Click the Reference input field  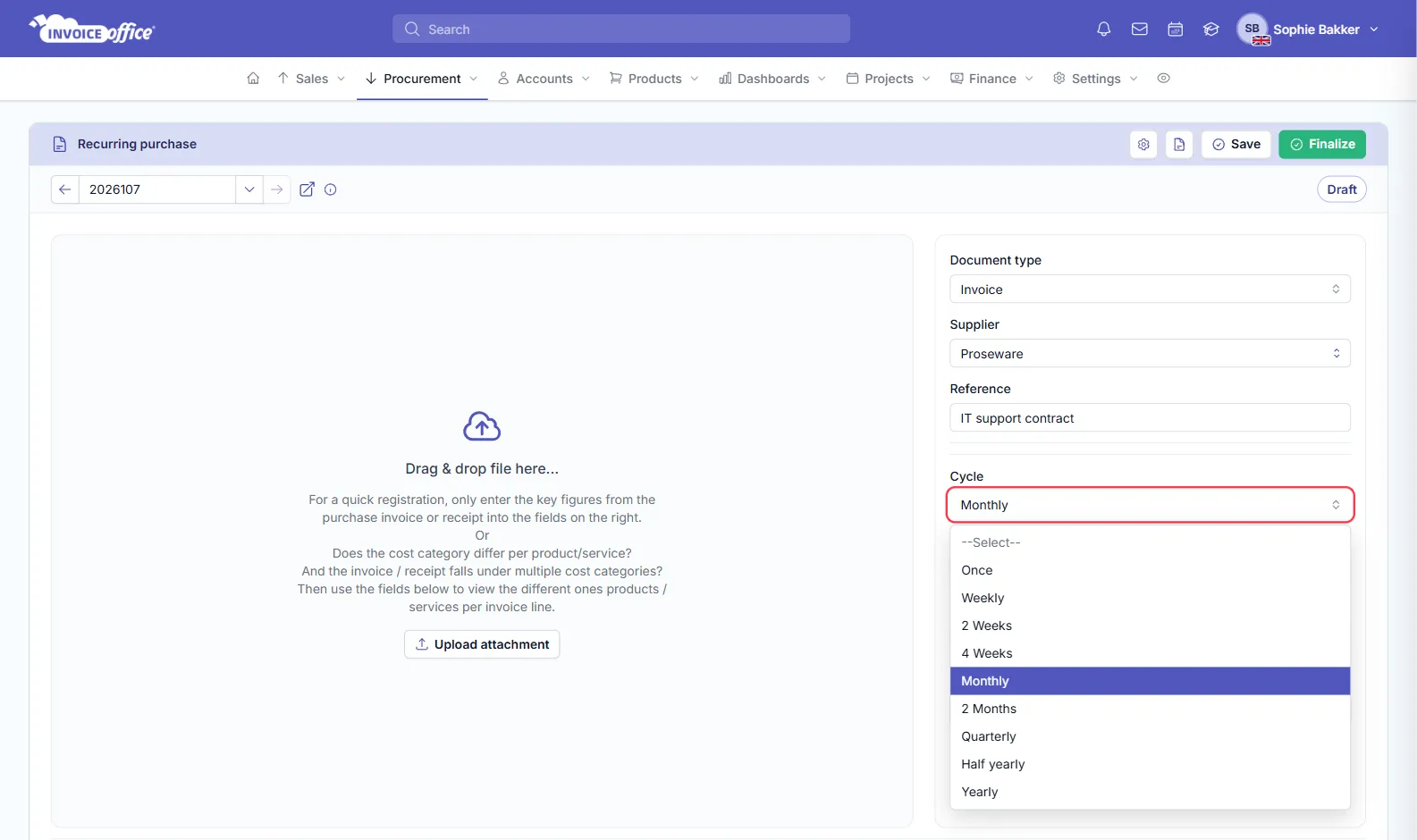click(x=1150, y=418)
